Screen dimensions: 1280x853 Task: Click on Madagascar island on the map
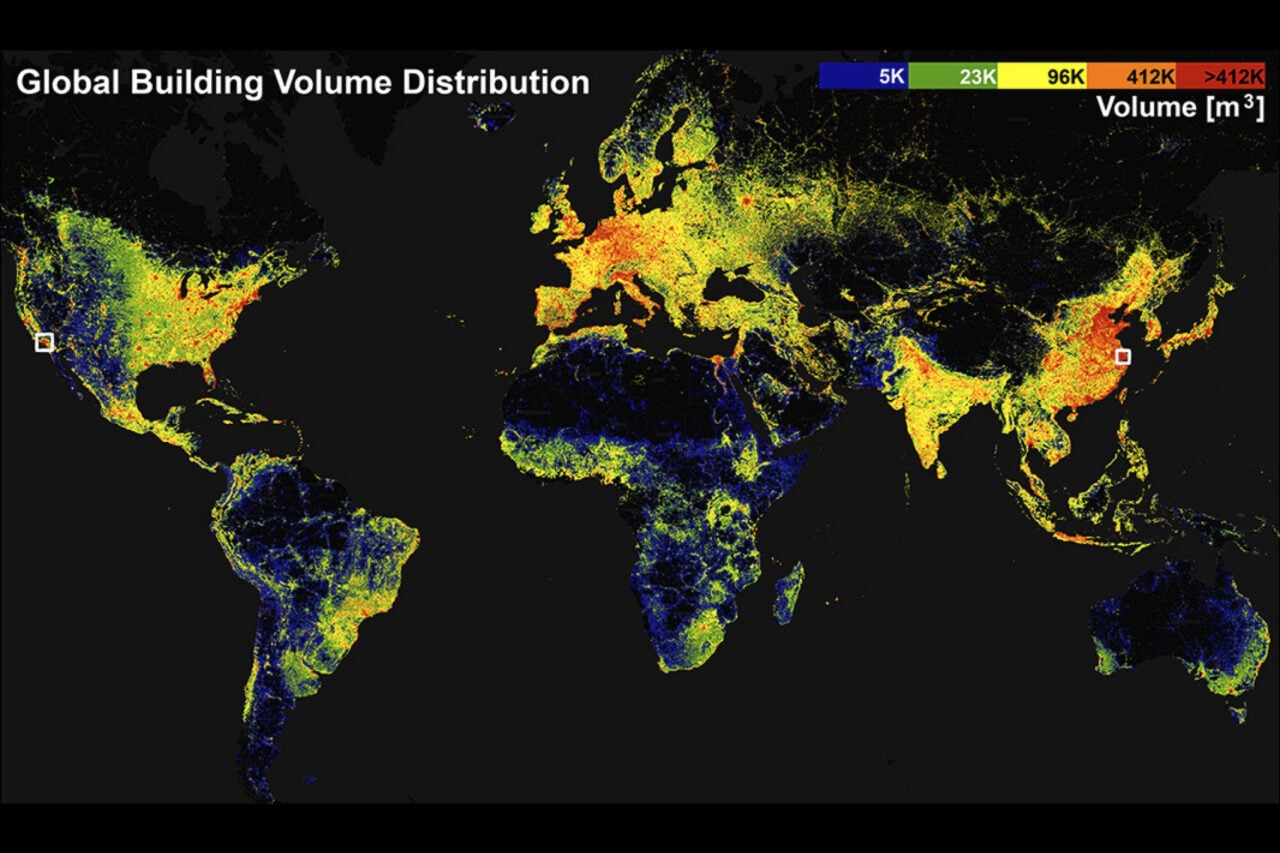coord(789,592)
